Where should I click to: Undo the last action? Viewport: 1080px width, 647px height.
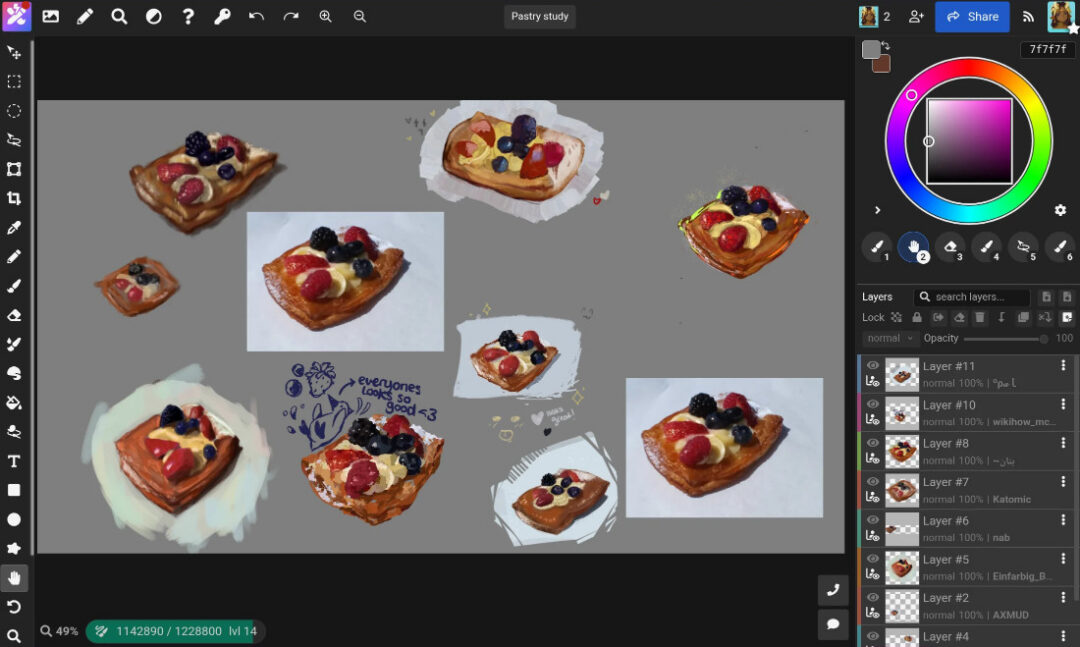[x=256, y=17]
